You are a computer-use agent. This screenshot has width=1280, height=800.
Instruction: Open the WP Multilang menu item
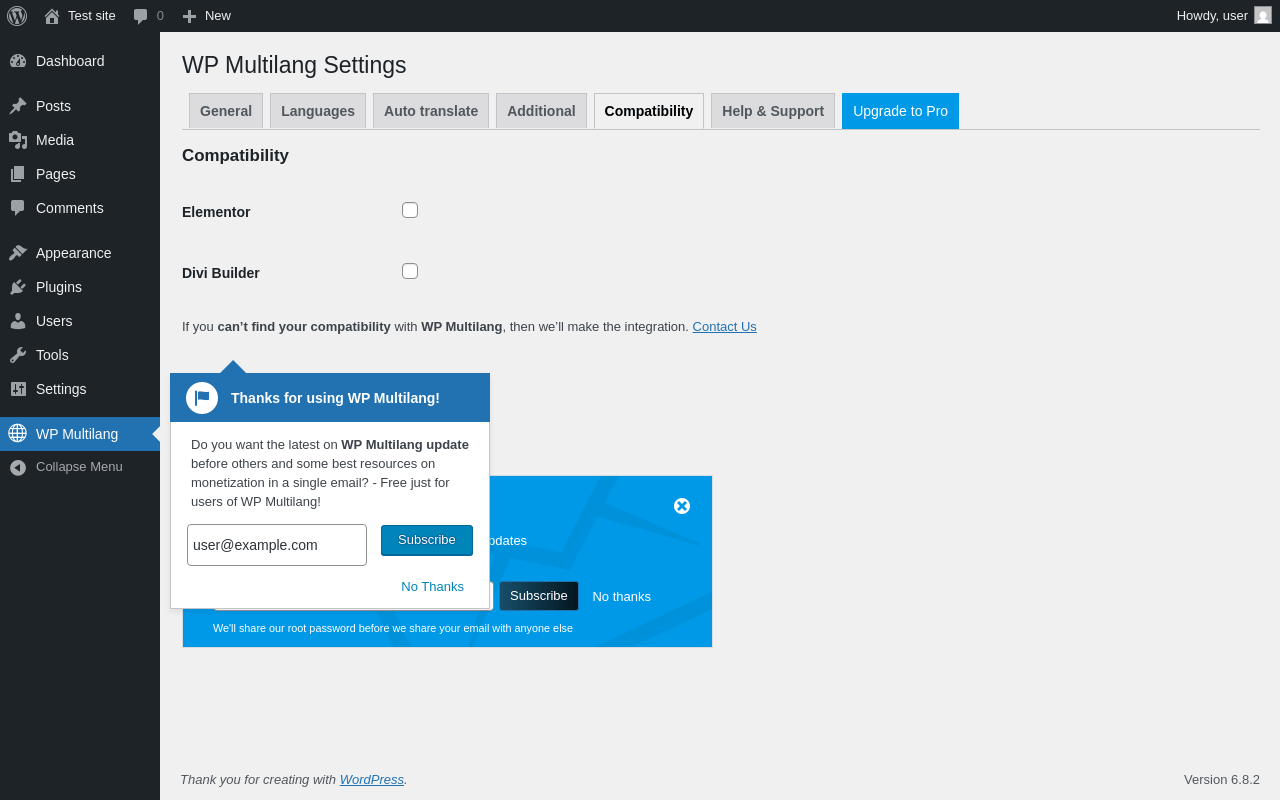click(80, 434)
